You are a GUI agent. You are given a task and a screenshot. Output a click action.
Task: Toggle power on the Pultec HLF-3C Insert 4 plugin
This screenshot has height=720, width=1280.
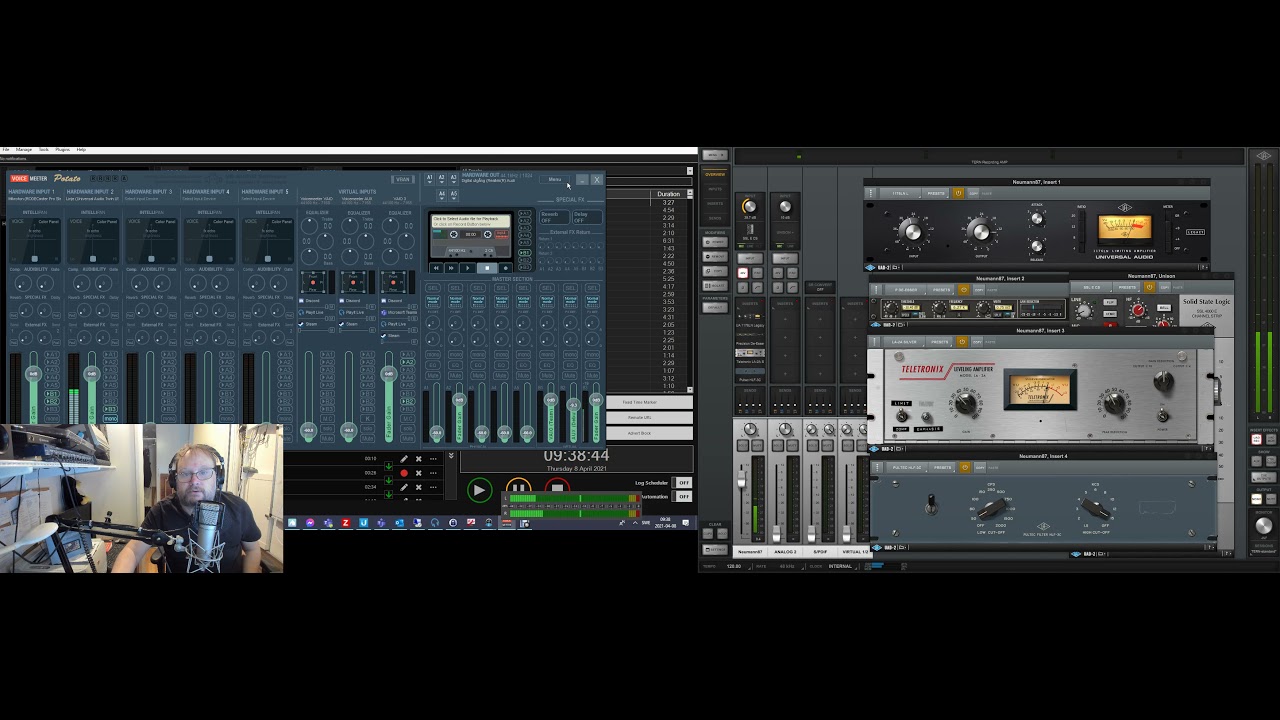(965, 467)
